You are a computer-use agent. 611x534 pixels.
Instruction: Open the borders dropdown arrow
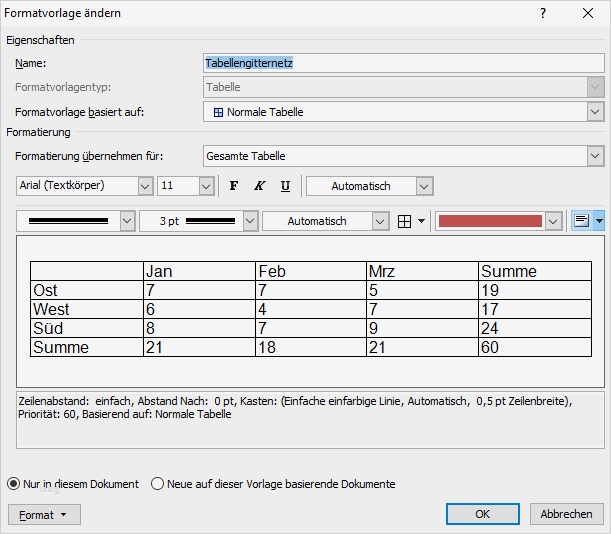(x=421, y=221)
